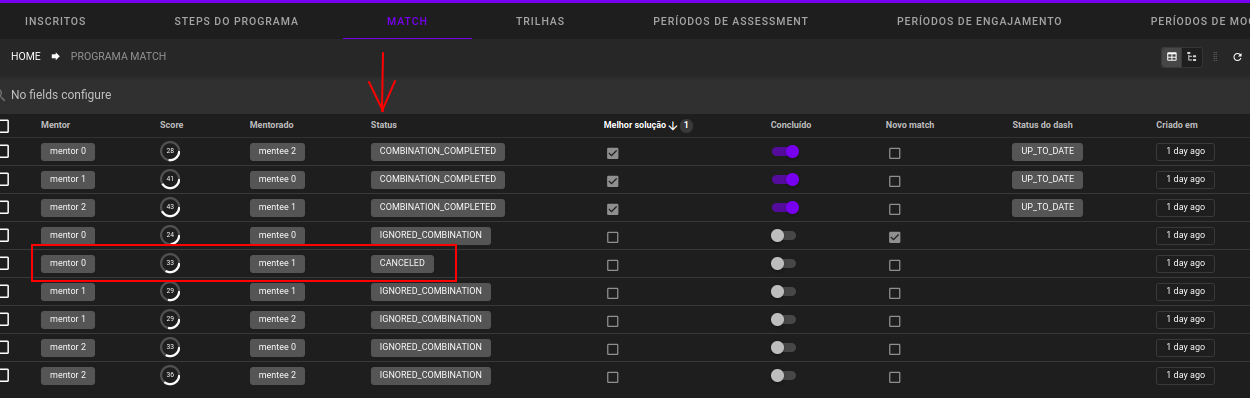Viewport: 1250px width, 398px height.
Task: Open PERÍODOS DE ENGAJAMENTO tab
Action: pyautogui.click(x=979, y=21)
